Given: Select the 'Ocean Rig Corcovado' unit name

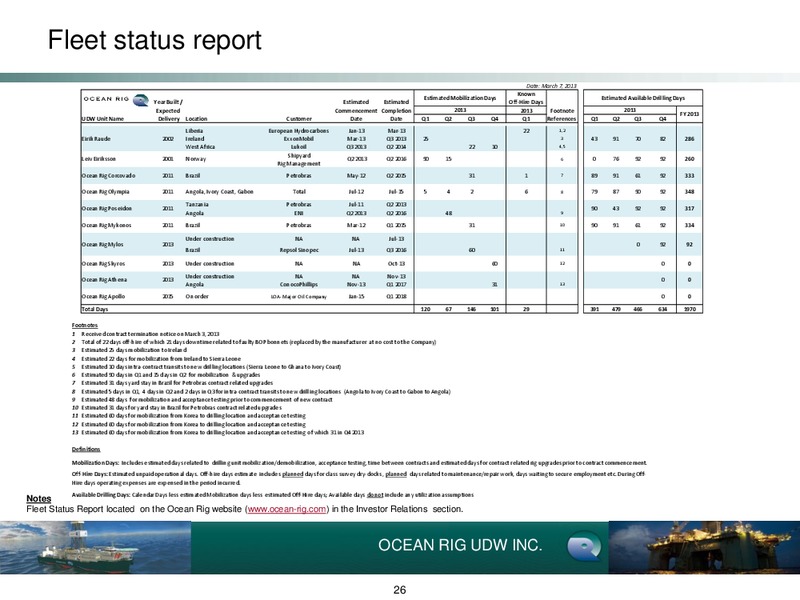Looking at the screenshot, I should pyautogui.click(x=109, y=176).
